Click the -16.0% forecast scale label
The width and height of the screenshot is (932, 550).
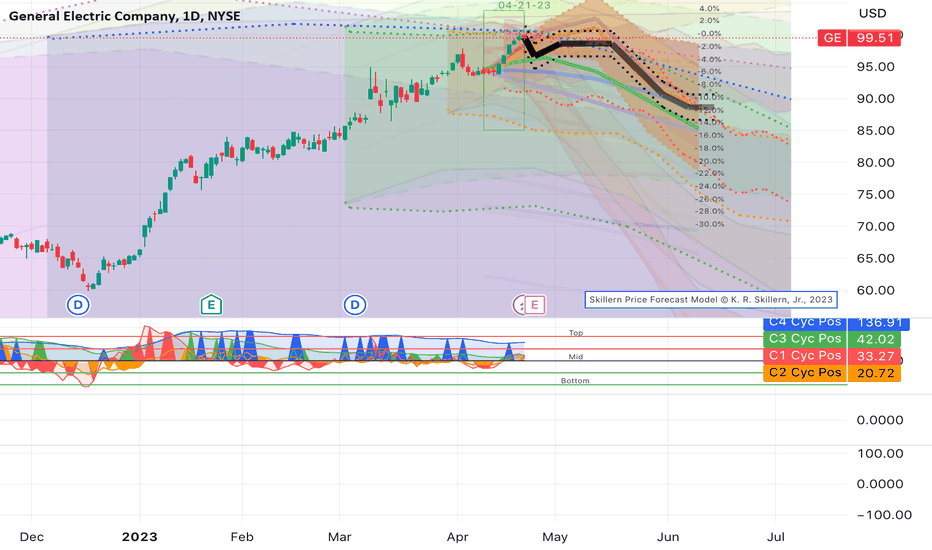coord(709,136)
